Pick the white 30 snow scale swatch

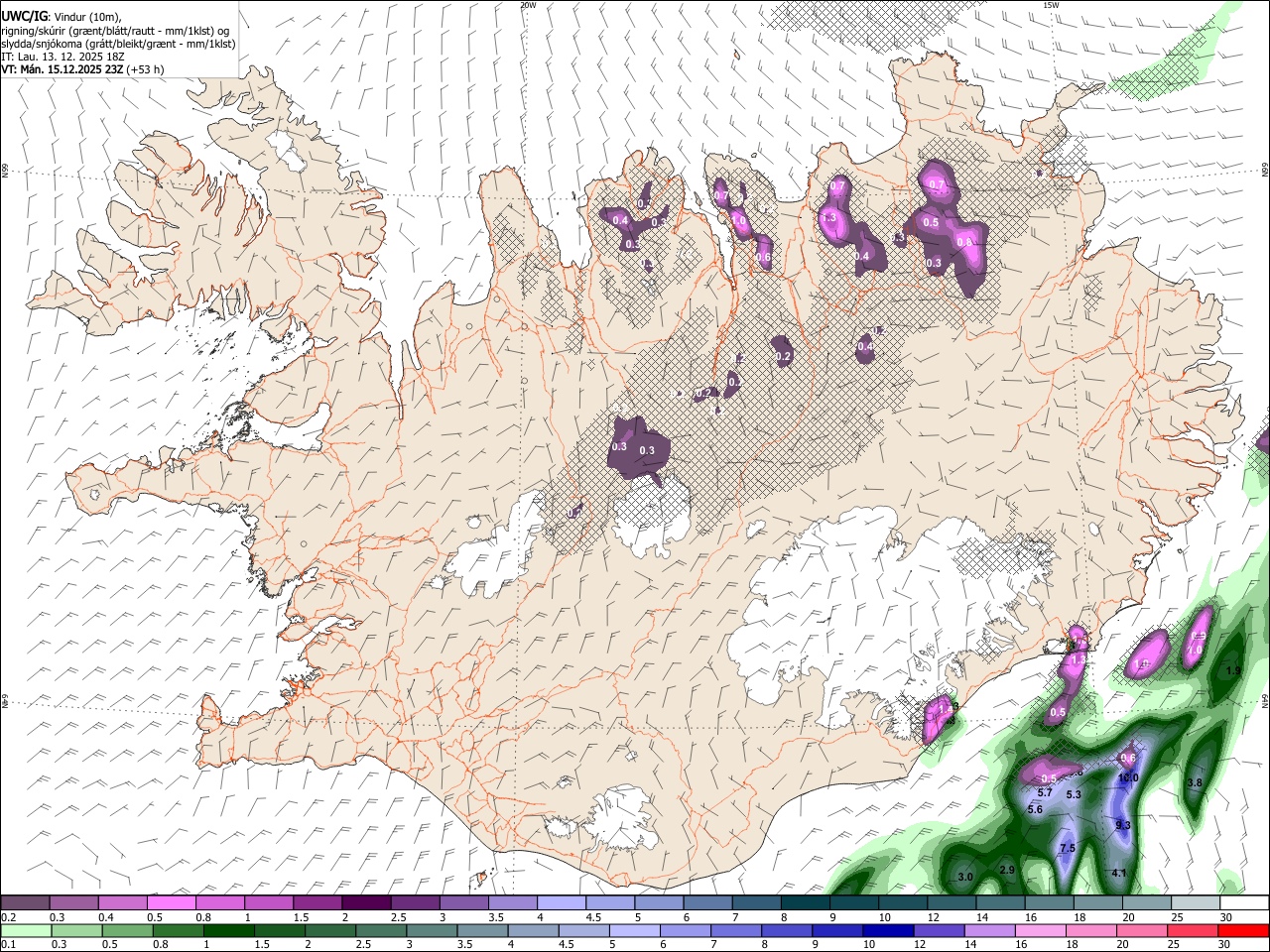1245,903
